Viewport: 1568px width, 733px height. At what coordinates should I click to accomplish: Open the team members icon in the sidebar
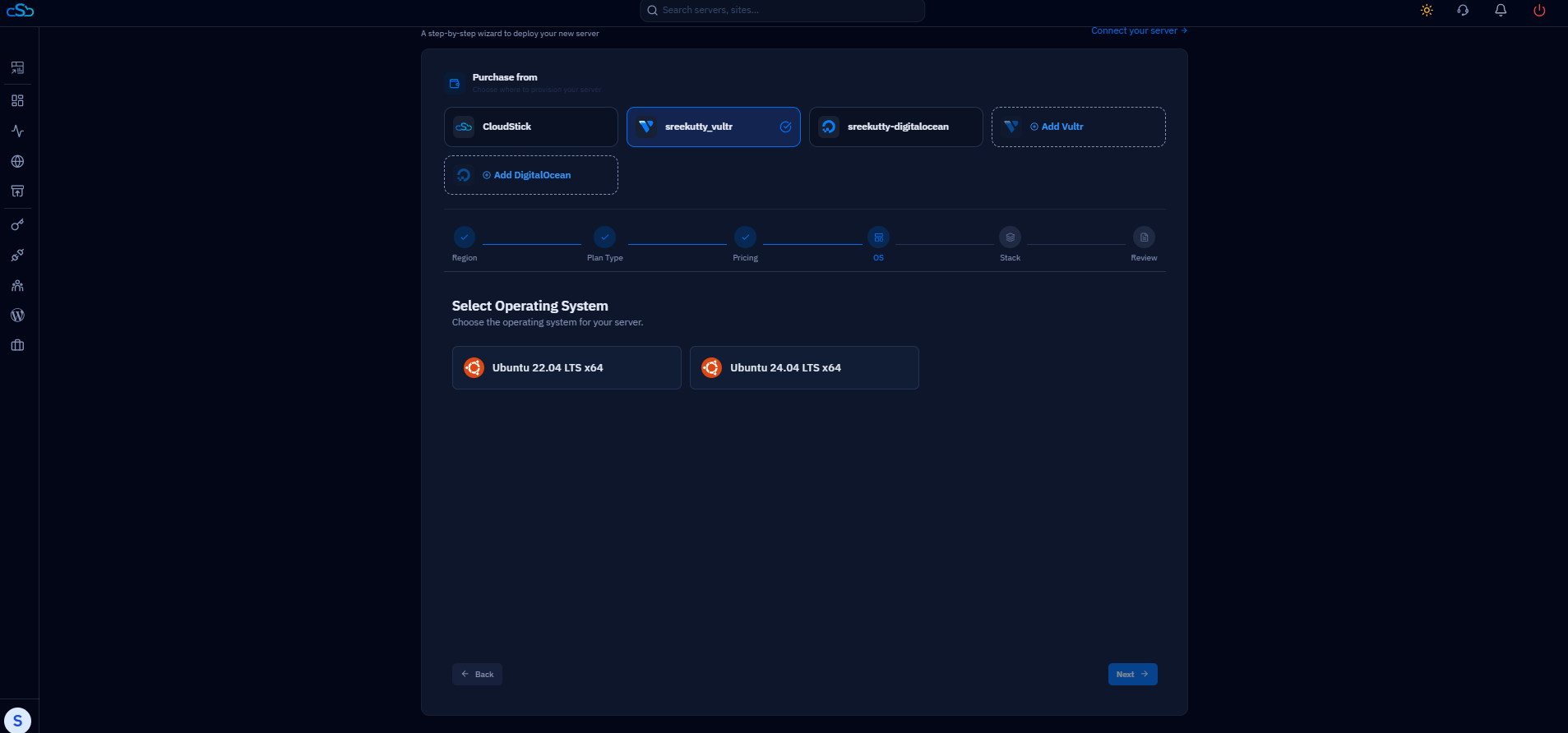(x=17, y=286)
